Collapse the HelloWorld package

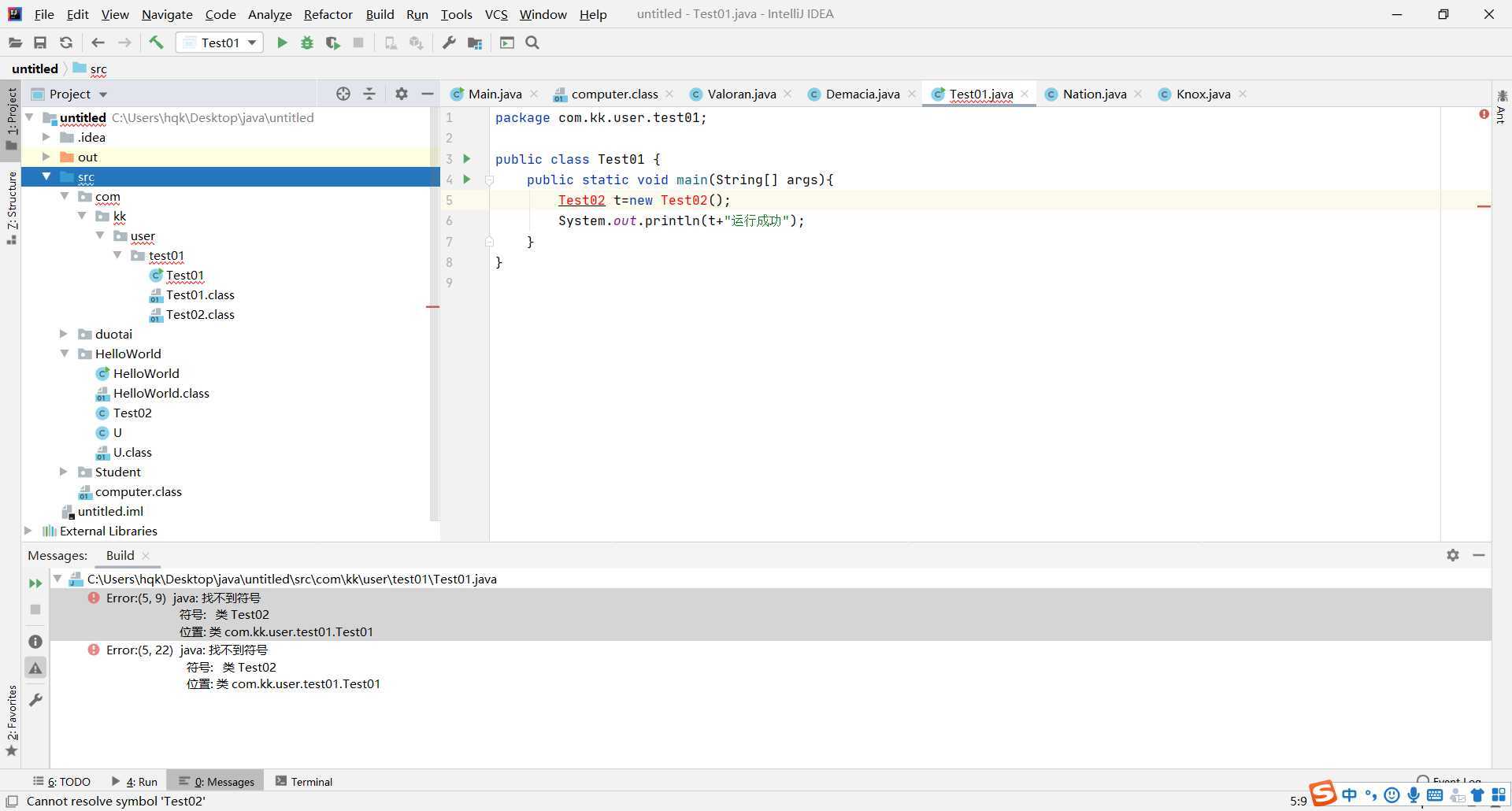65,354
